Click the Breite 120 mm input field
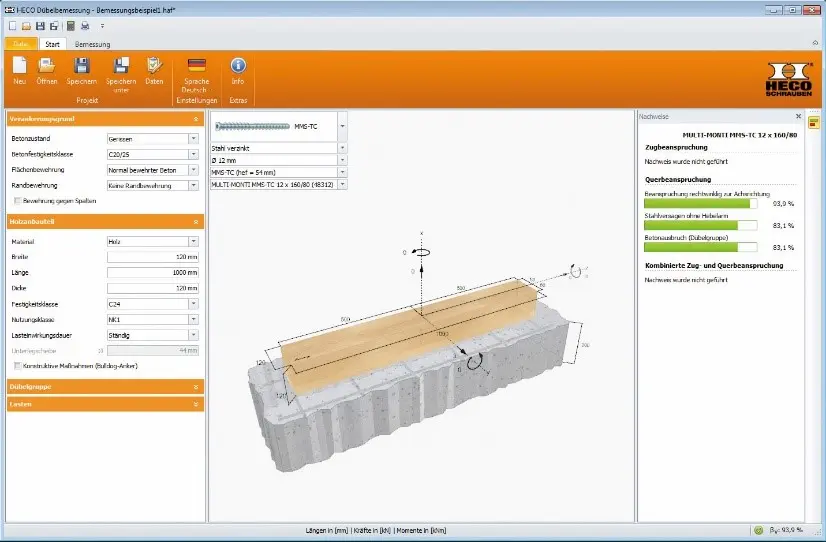This screenshot has width=826, height=542. [x=153, y=257]
